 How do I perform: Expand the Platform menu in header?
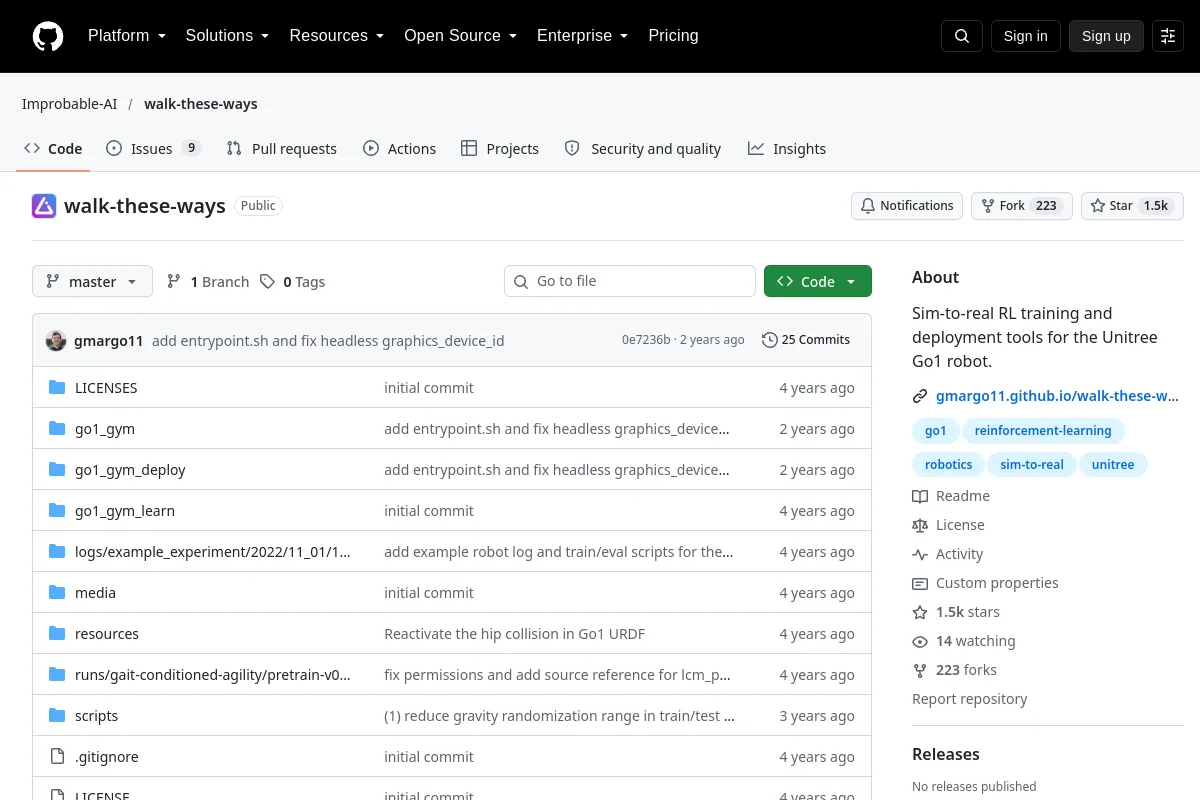tap(126, 36)
